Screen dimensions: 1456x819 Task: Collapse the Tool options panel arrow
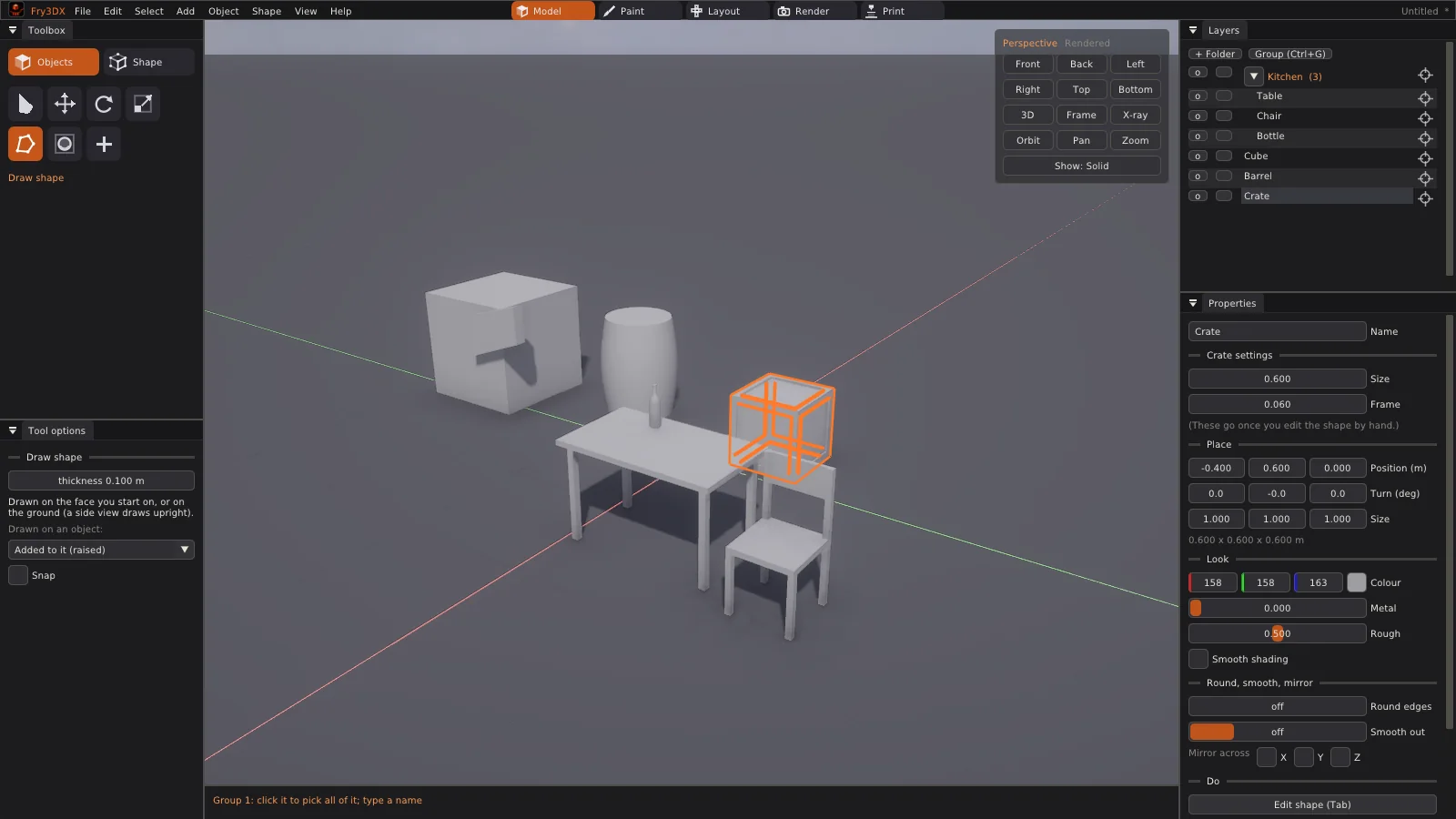[13, 430]
